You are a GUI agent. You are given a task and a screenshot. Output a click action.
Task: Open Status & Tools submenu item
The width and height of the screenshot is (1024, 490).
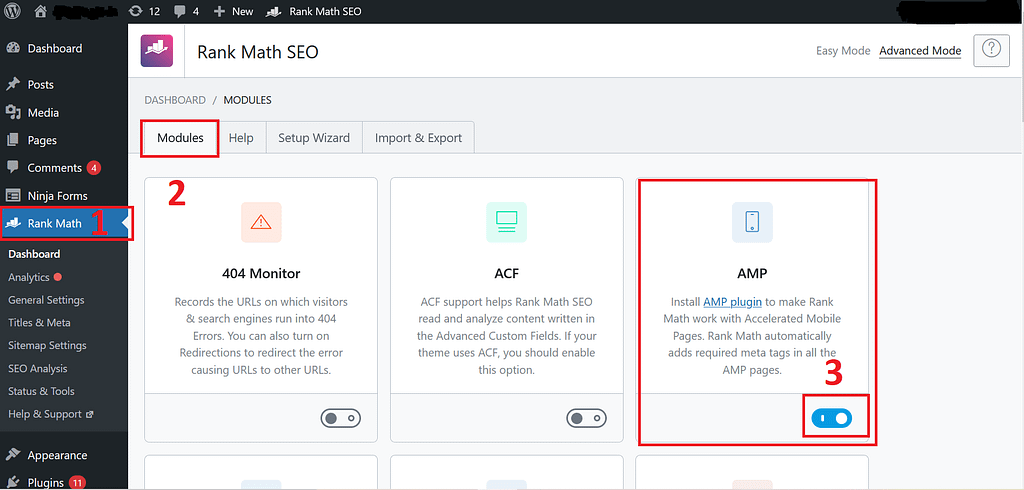point(41,391)
